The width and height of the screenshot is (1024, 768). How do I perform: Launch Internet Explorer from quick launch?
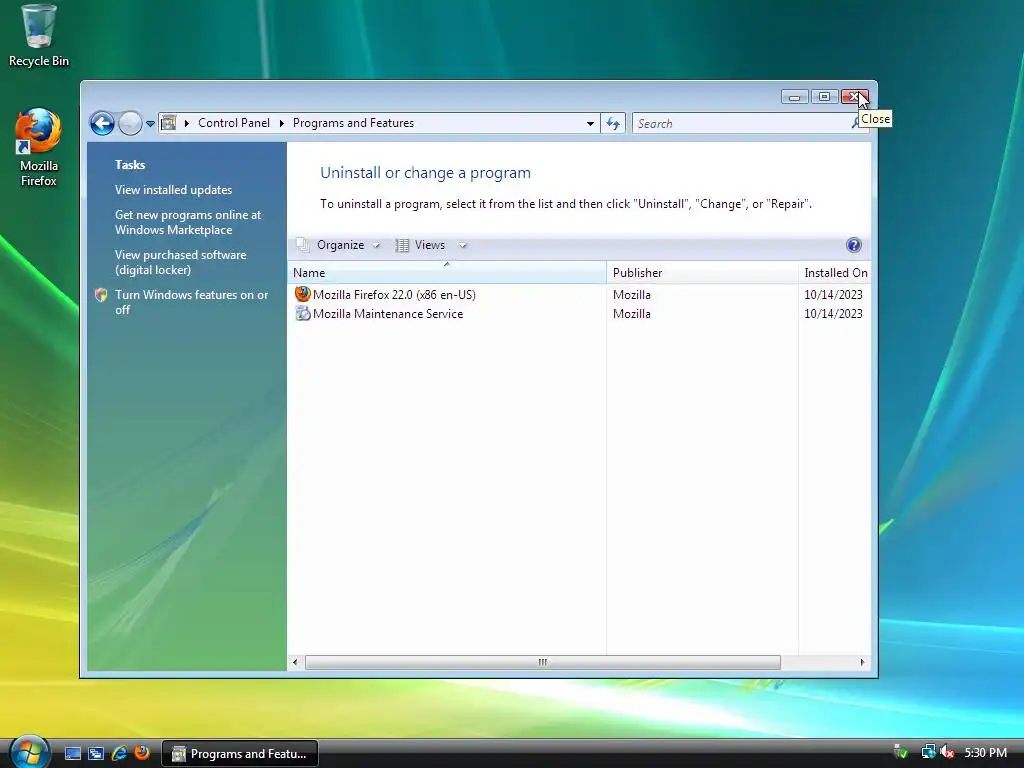click(x=120, y=754)
